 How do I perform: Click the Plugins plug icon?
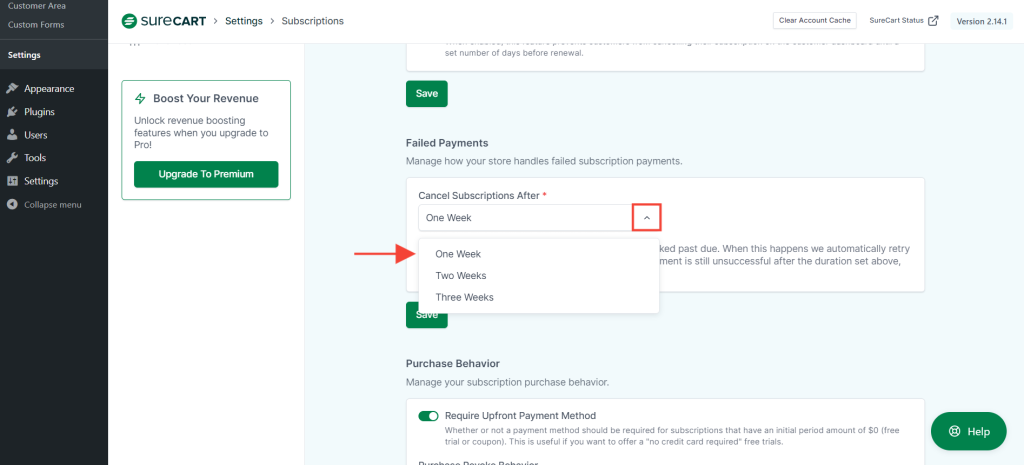tap(12, 112)
